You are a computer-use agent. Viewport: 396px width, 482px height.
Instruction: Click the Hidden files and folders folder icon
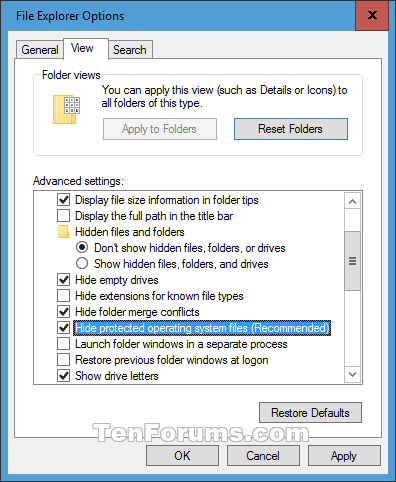[63, 232]
